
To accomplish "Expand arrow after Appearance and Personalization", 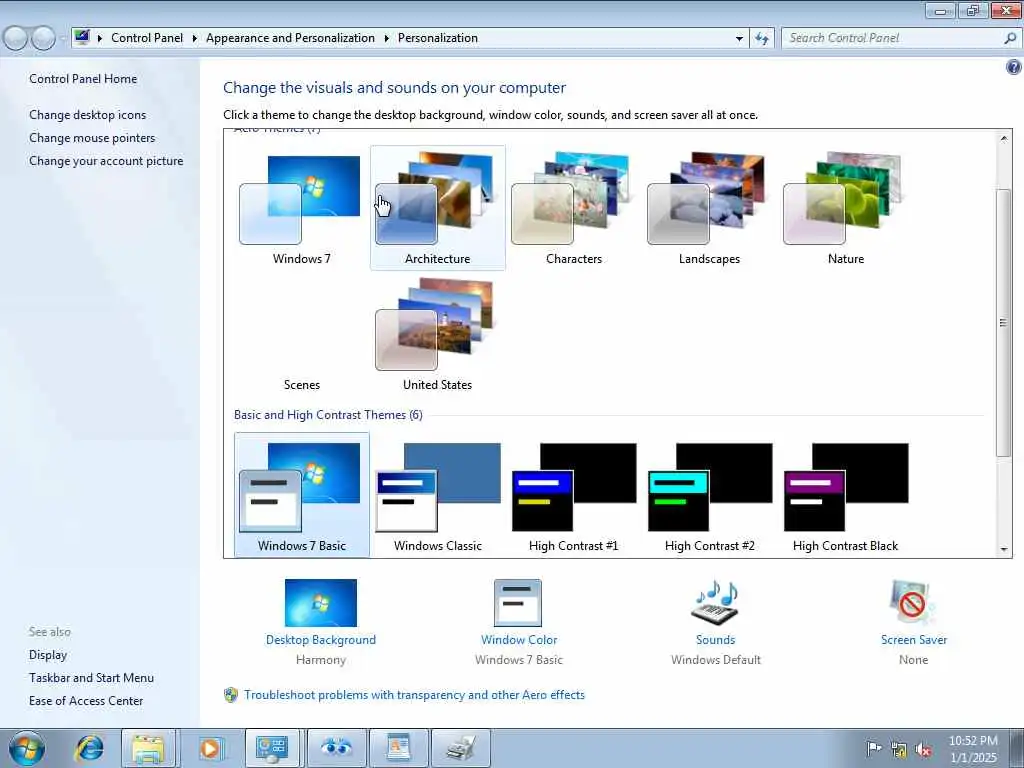I will (x=387, y=38).
